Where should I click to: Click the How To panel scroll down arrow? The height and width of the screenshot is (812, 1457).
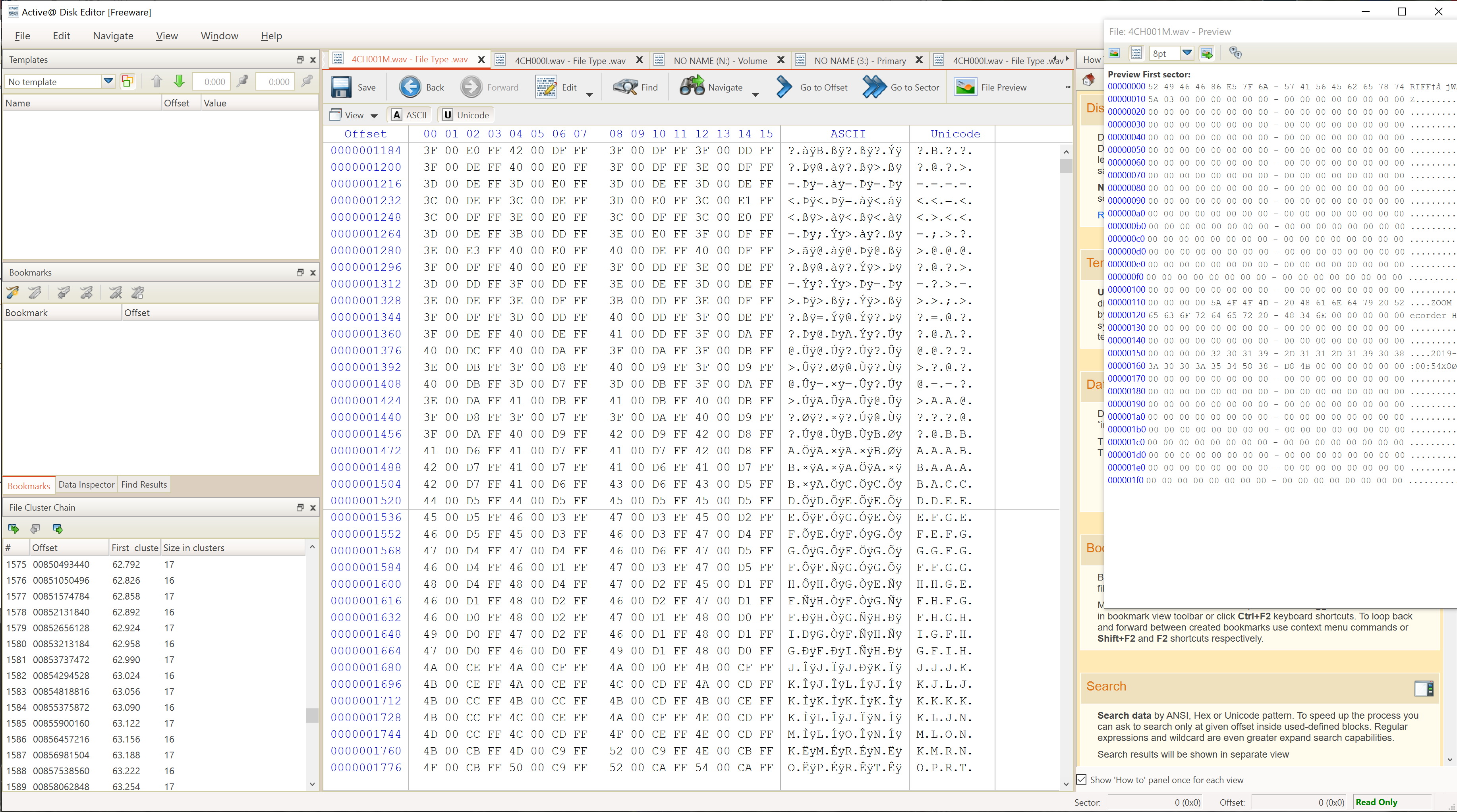pos(1449,760)
